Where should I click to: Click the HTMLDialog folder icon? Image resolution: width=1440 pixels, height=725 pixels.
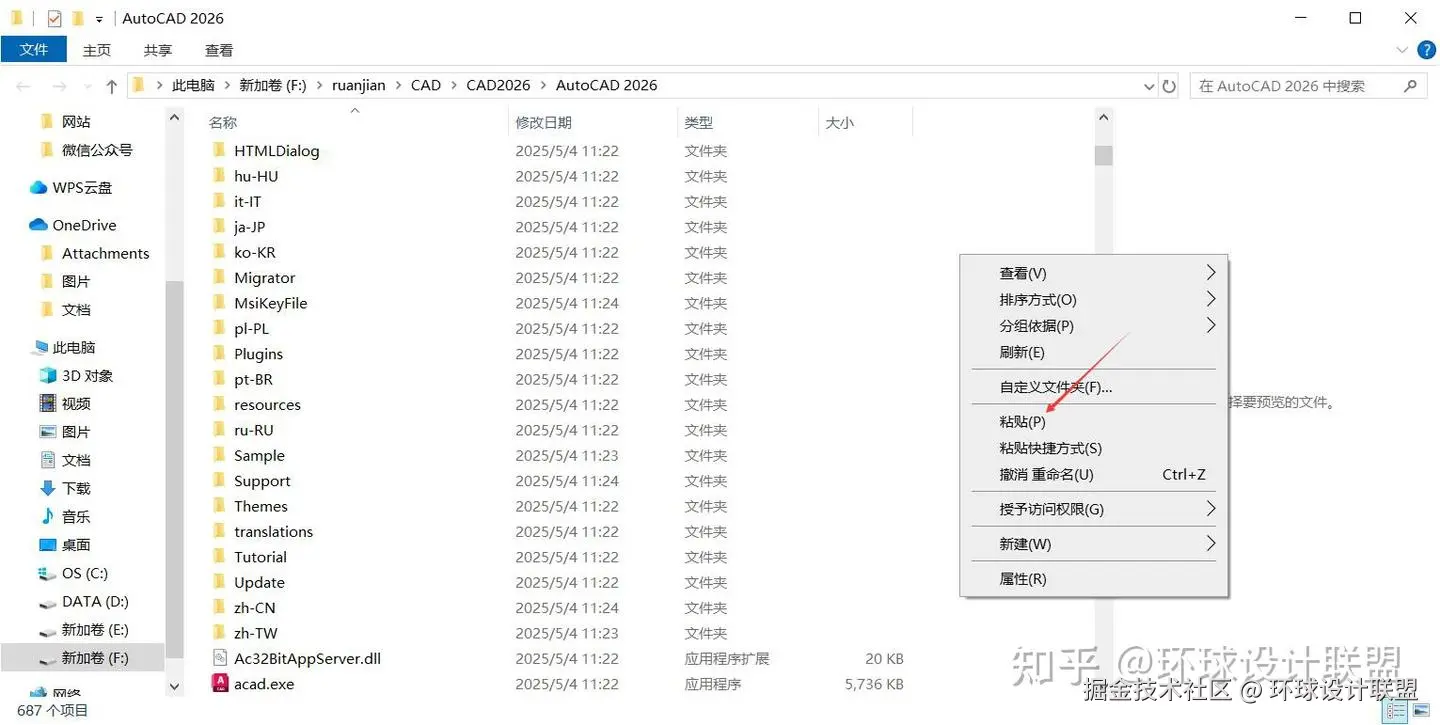[220, 151]
